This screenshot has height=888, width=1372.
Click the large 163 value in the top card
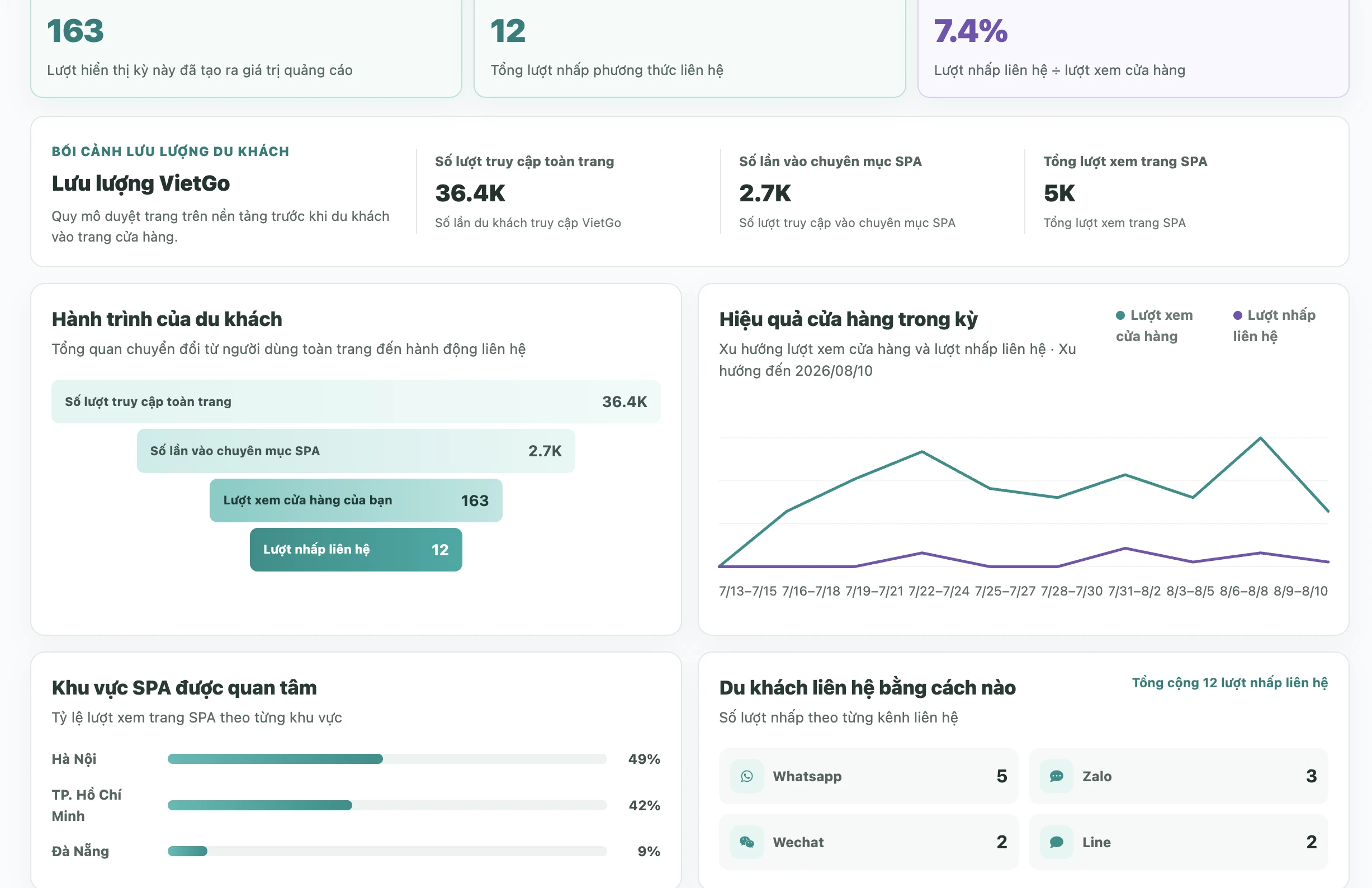pyautogui.click(x=75, y=31)
